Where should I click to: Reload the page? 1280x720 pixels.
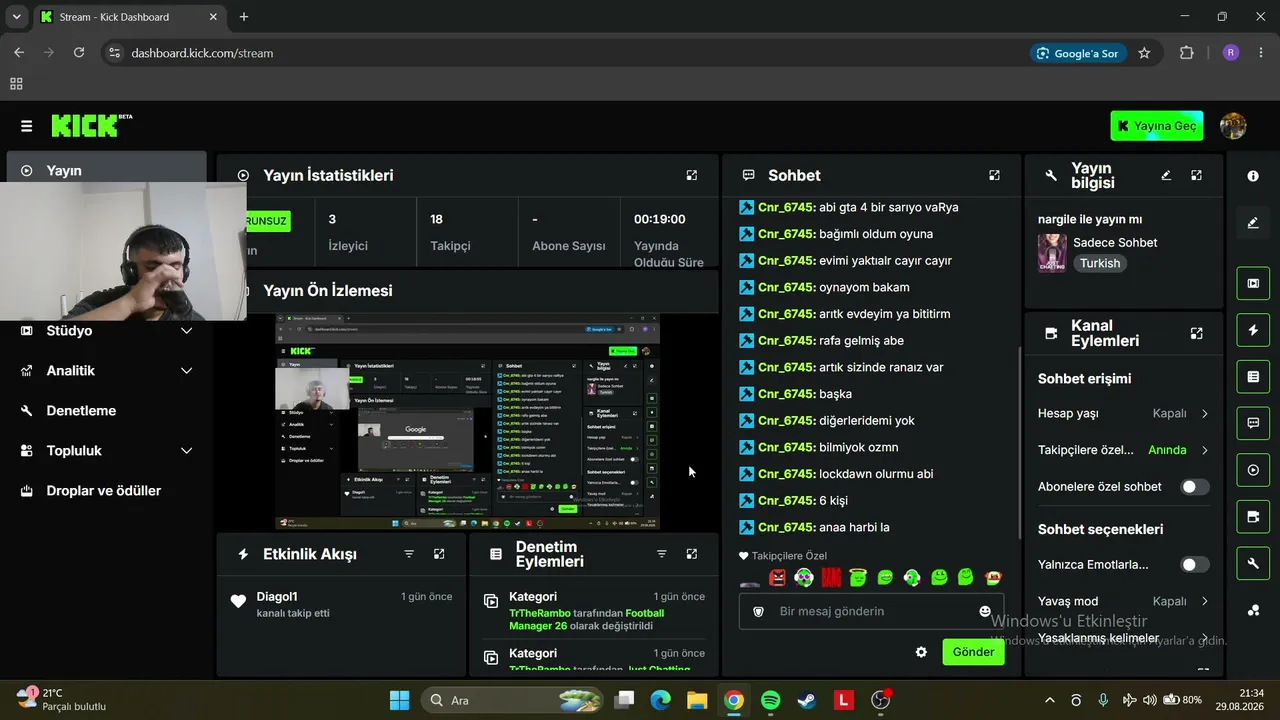79,53
